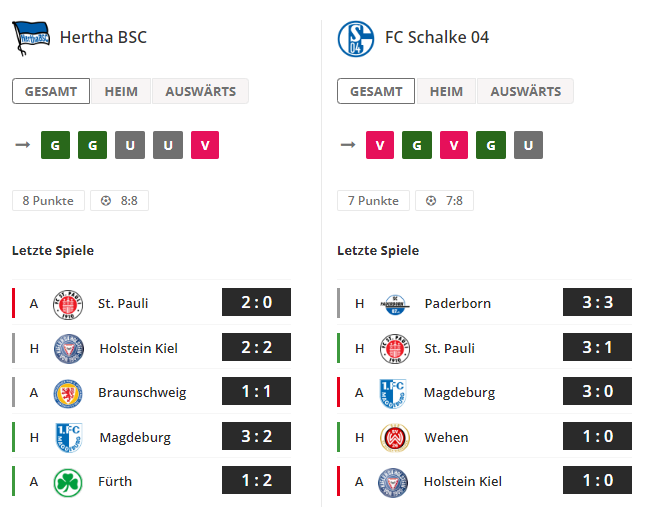Viewport: 647px width, 507px height.
Task: Select Gesamt tab for FC Schalke 04
Action: tap(376, 91)
